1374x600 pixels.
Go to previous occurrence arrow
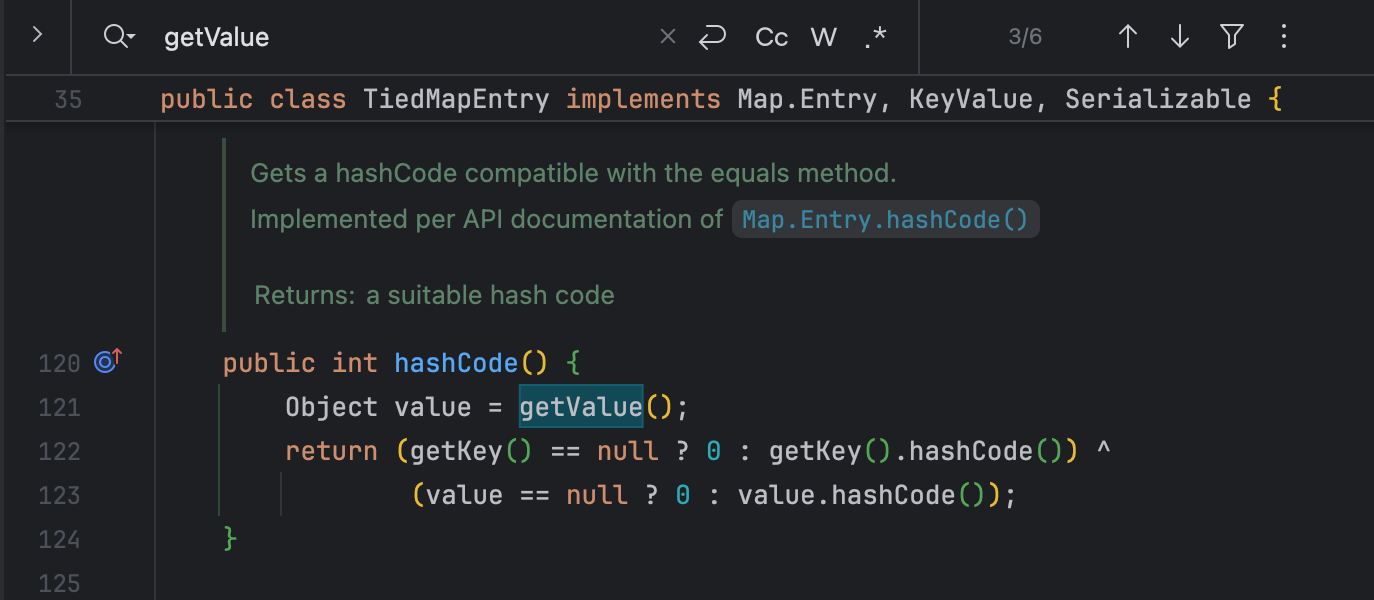click(1128, 37)
